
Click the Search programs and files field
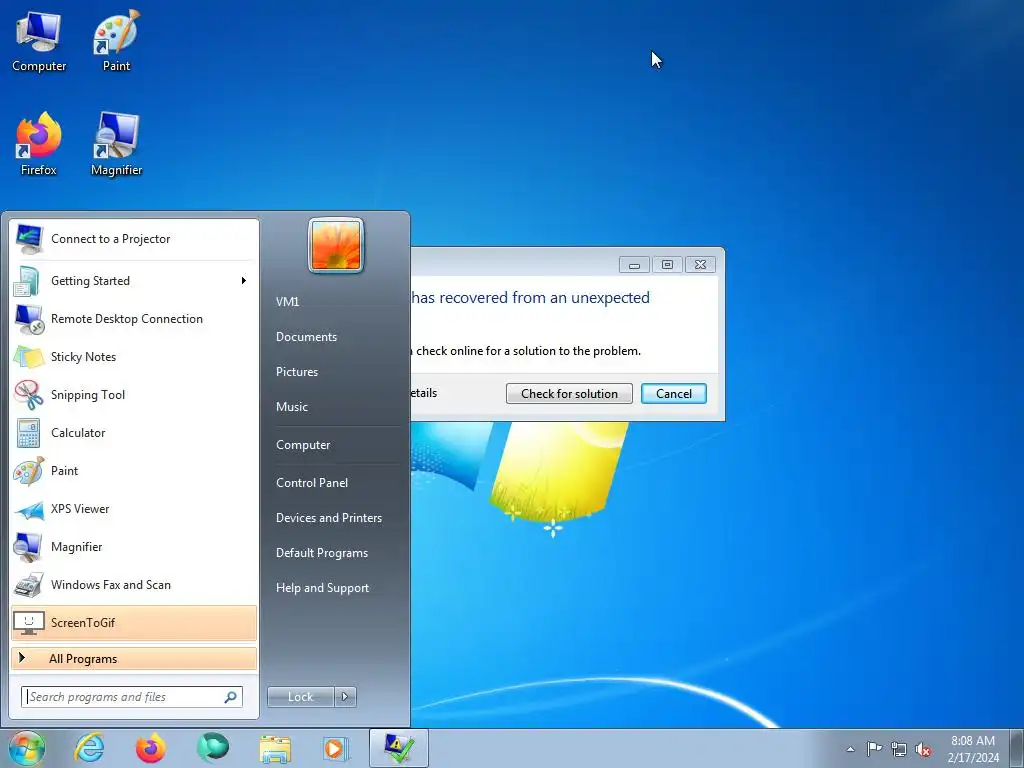click(132, 697)
